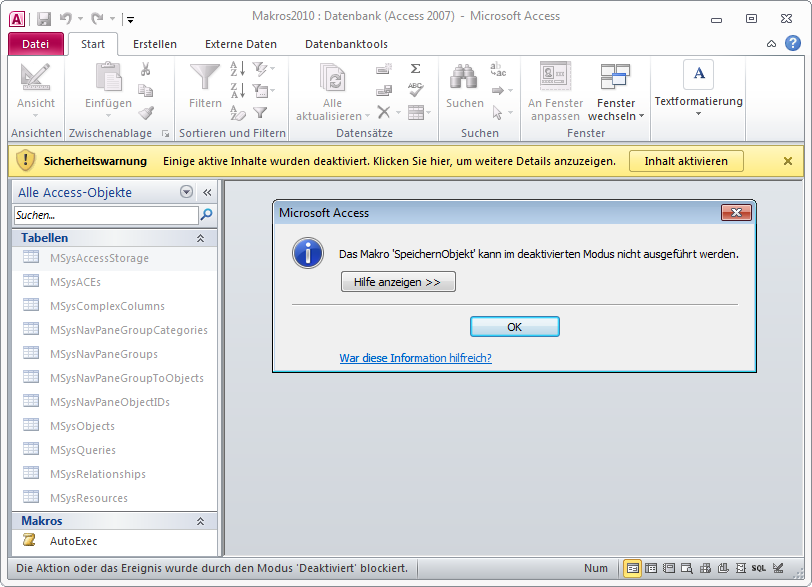Click 'War diese Information hilfreich?' link
Image resolution: width=812 pixels, height=587 pixels.
pos(415,357)
